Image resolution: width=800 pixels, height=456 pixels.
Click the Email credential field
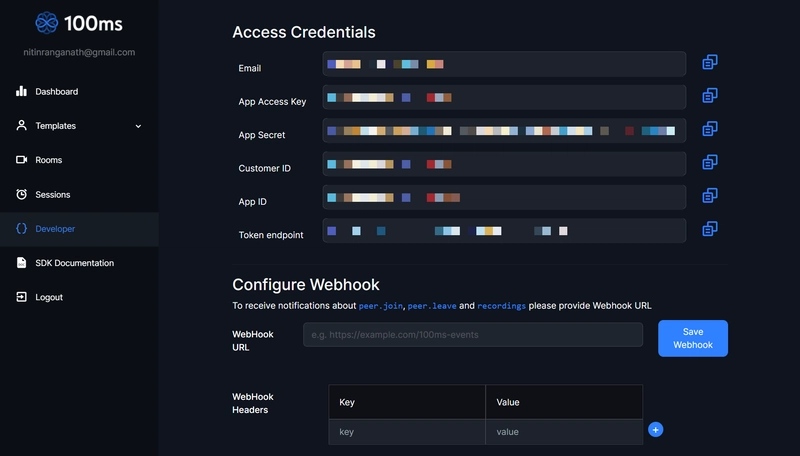(504, 64)
